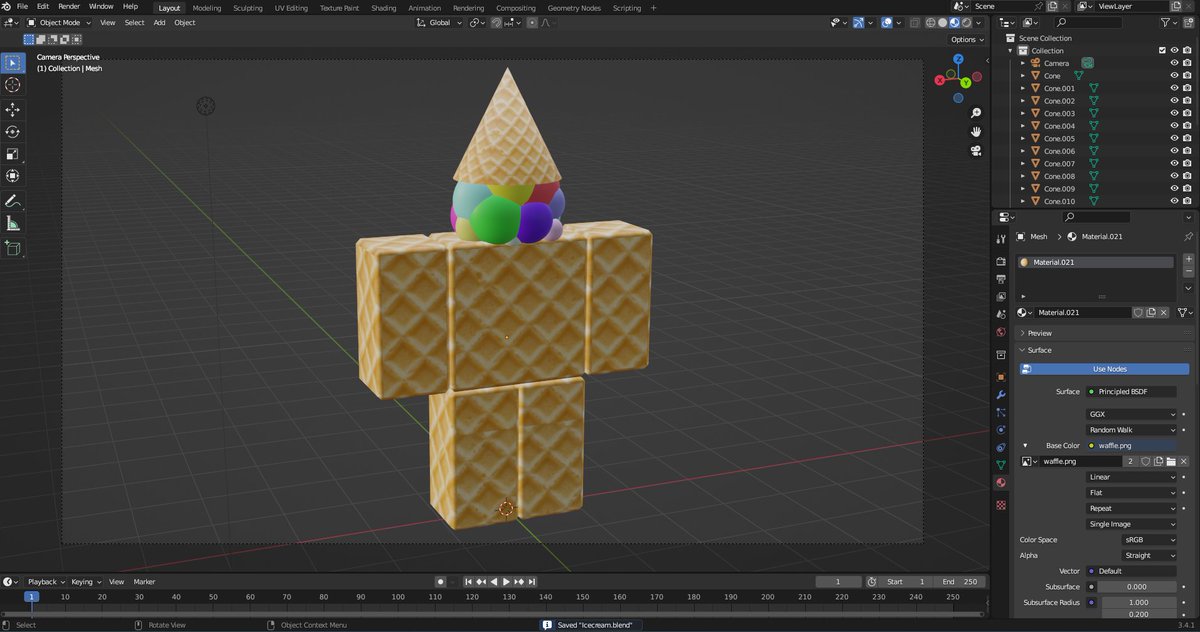This screenshot has width=1200, height=632.
Task: Open the Output properties tab
Action: click(x=1001, y=279)
